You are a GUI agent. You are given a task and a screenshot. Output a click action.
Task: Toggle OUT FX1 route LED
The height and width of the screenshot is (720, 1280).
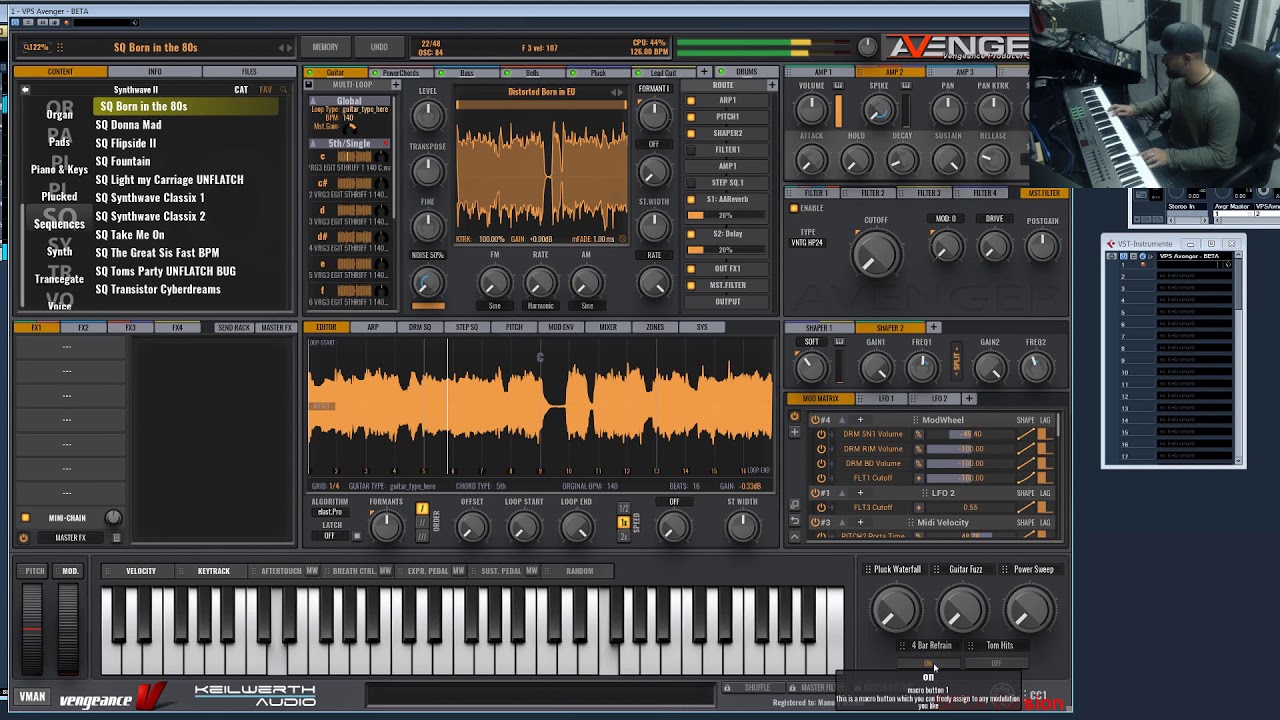click(691, 269)
